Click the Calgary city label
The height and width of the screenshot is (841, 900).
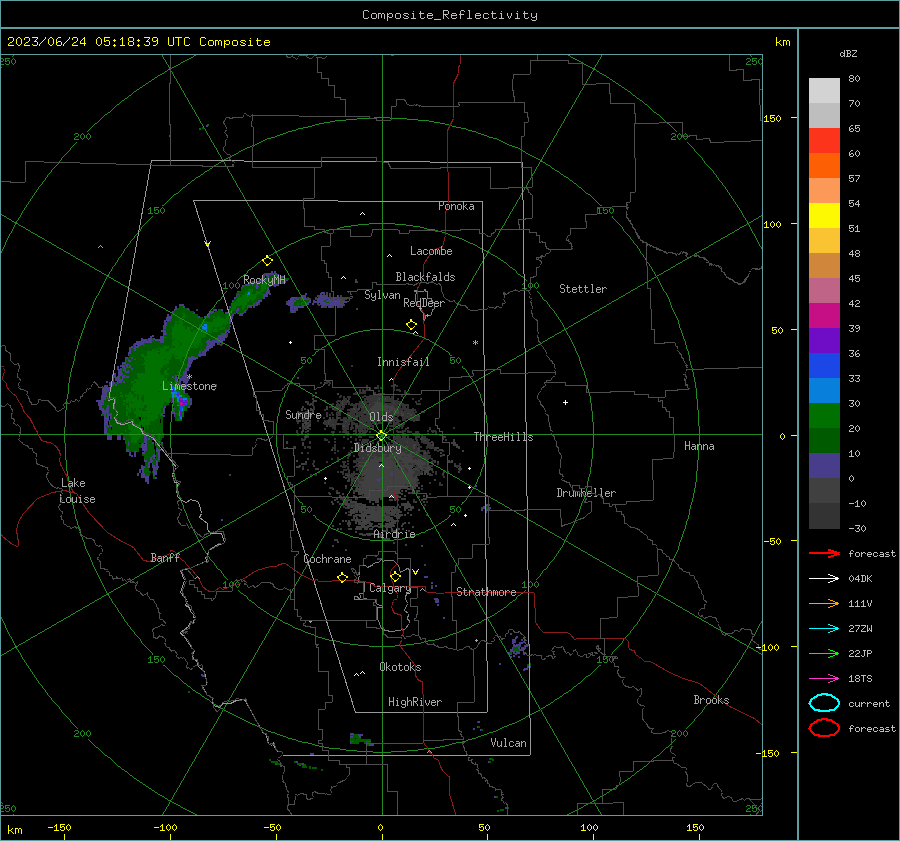390,588
